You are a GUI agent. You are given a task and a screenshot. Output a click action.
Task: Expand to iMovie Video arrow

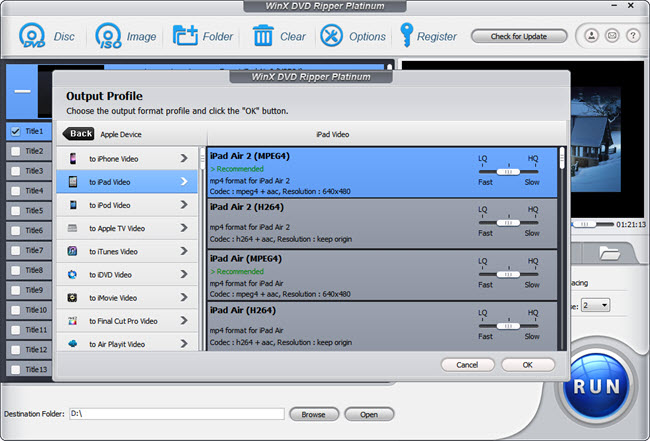tap(184, 298)
